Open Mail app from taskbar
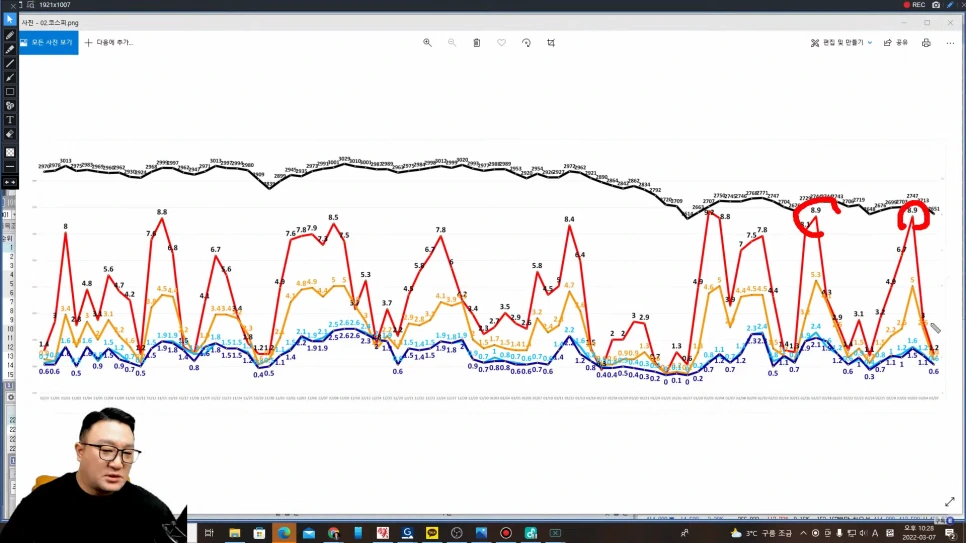This screenshot has height=543, width=966. click(309, 533)
